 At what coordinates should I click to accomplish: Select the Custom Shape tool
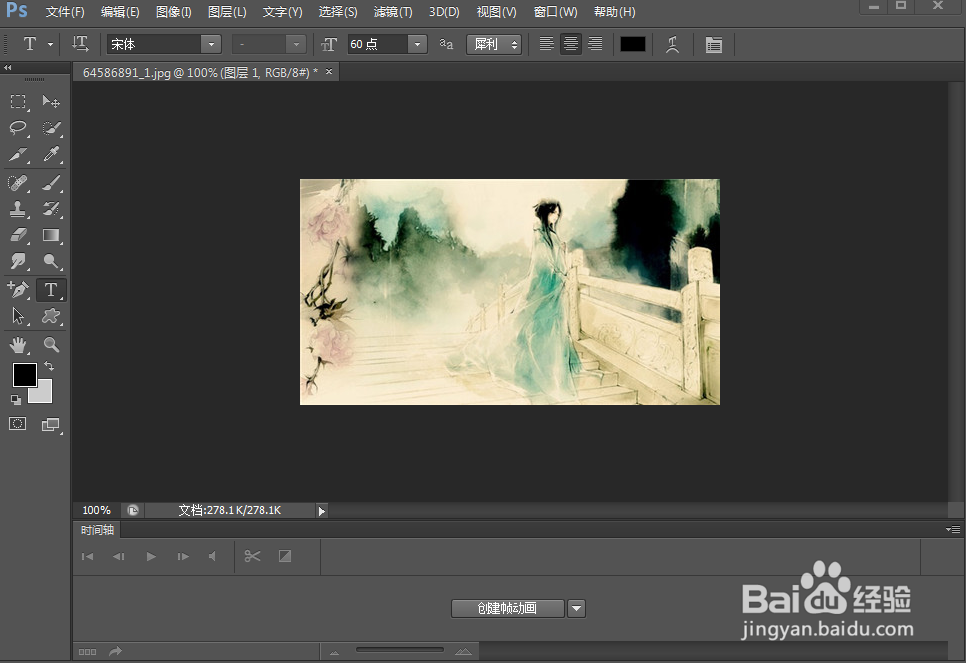coord(51,316)
